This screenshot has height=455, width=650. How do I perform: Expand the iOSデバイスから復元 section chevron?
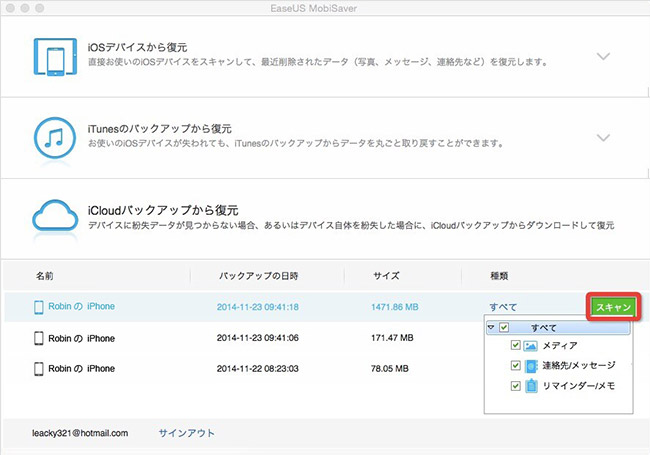(603, 56)
